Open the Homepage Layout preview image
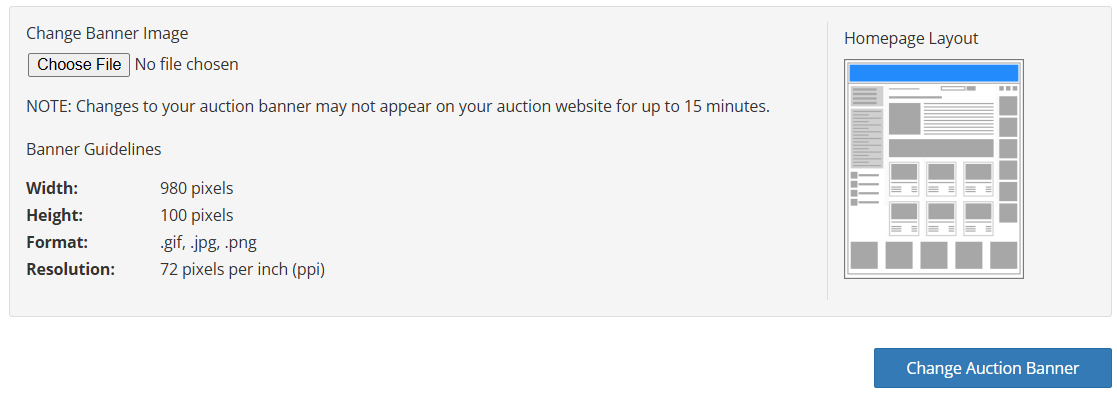 coord(933,169)
